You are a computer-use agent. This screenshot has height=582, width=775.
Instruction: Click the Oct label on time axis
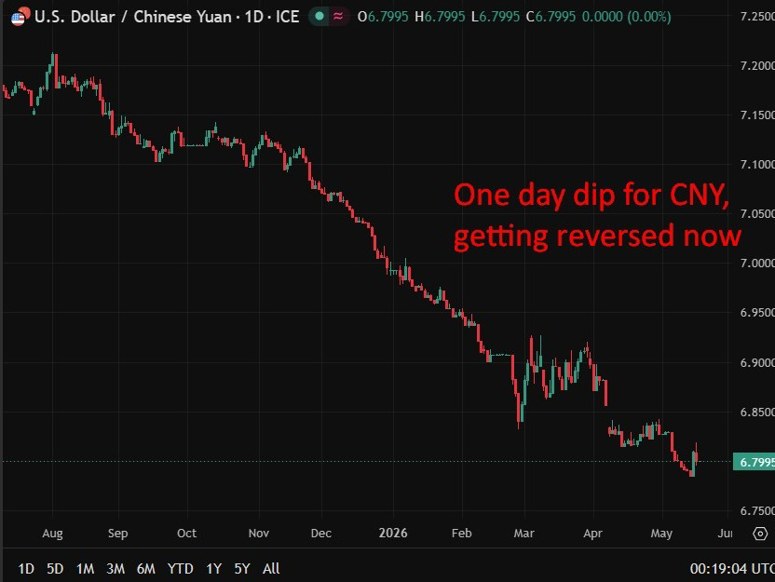click(186, 534)
